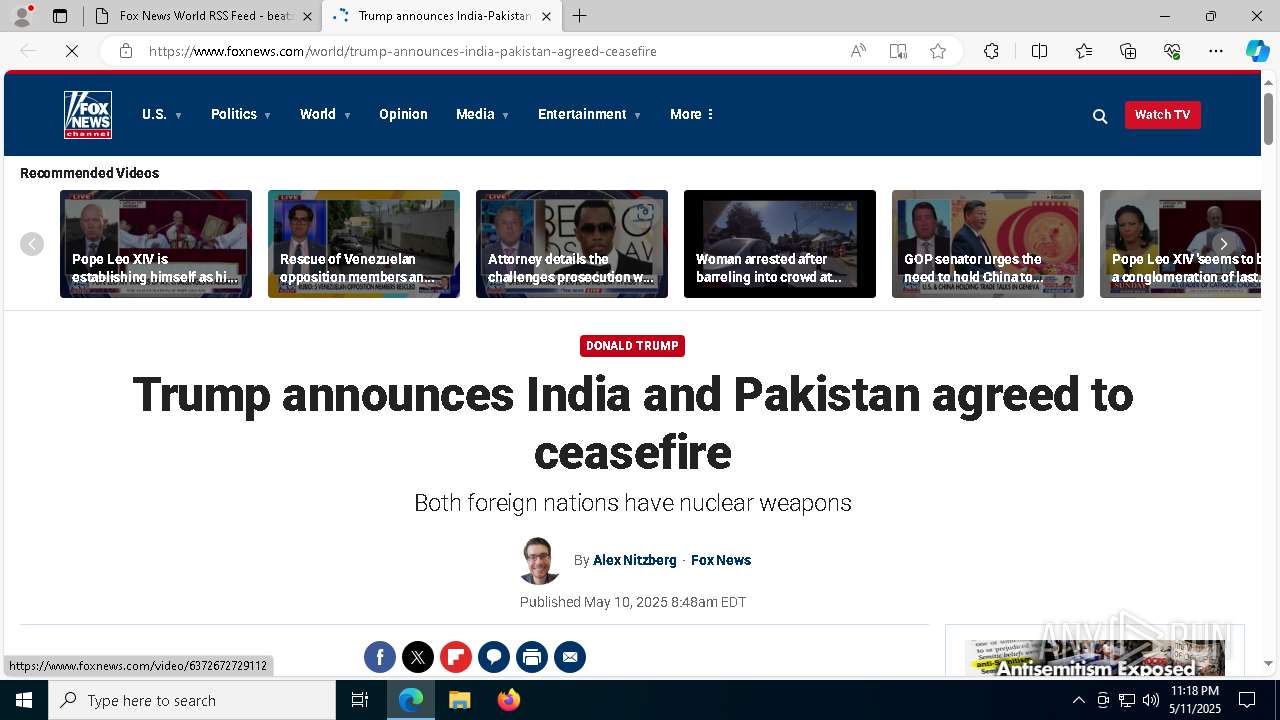Open the Antisemitism Exposed sidebar promo
Screen dimensions: 1280x720
coord(1095,656)
